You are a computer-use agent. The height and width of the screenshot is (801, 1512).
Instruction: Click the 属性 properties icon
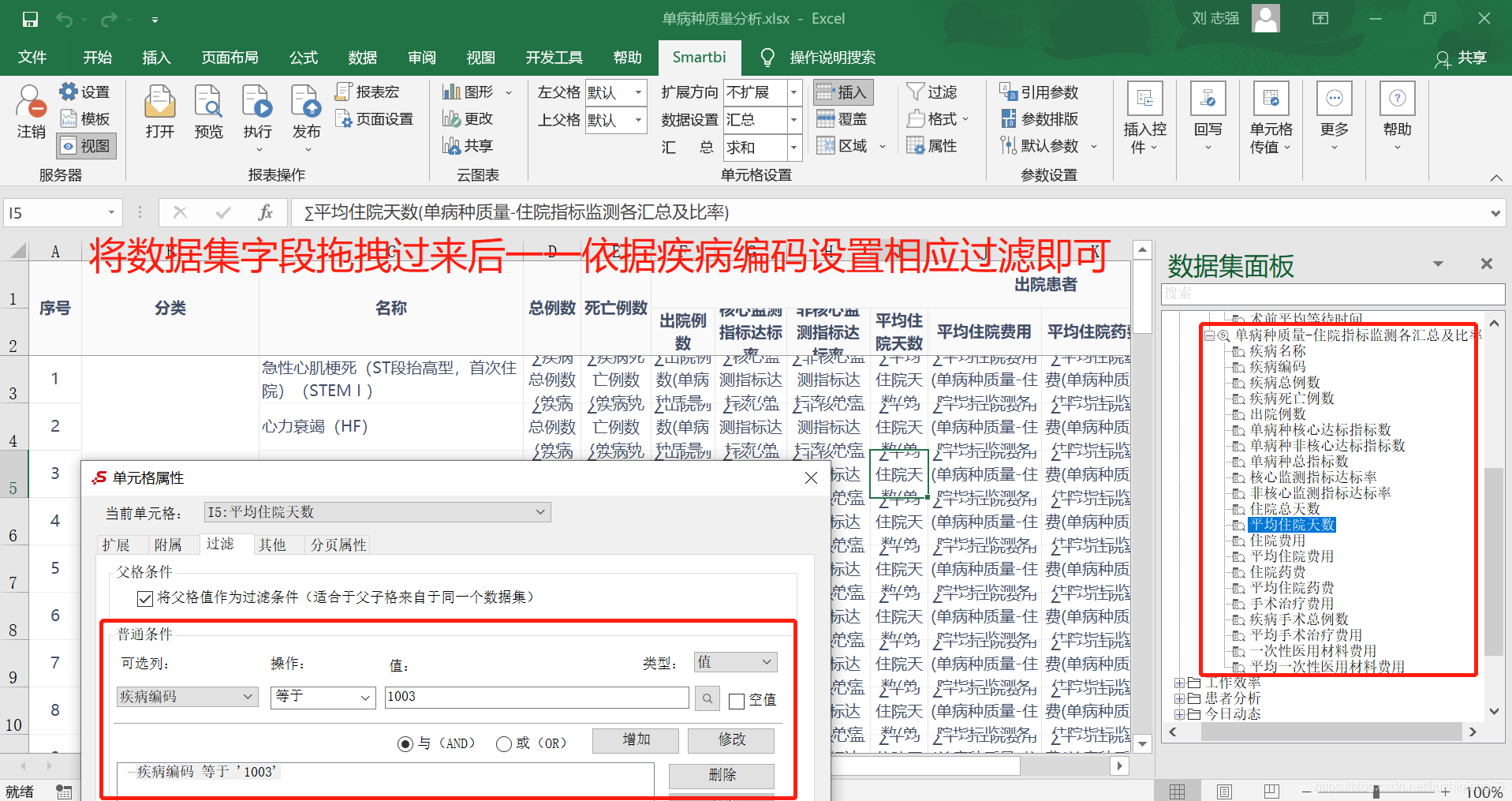931,146
